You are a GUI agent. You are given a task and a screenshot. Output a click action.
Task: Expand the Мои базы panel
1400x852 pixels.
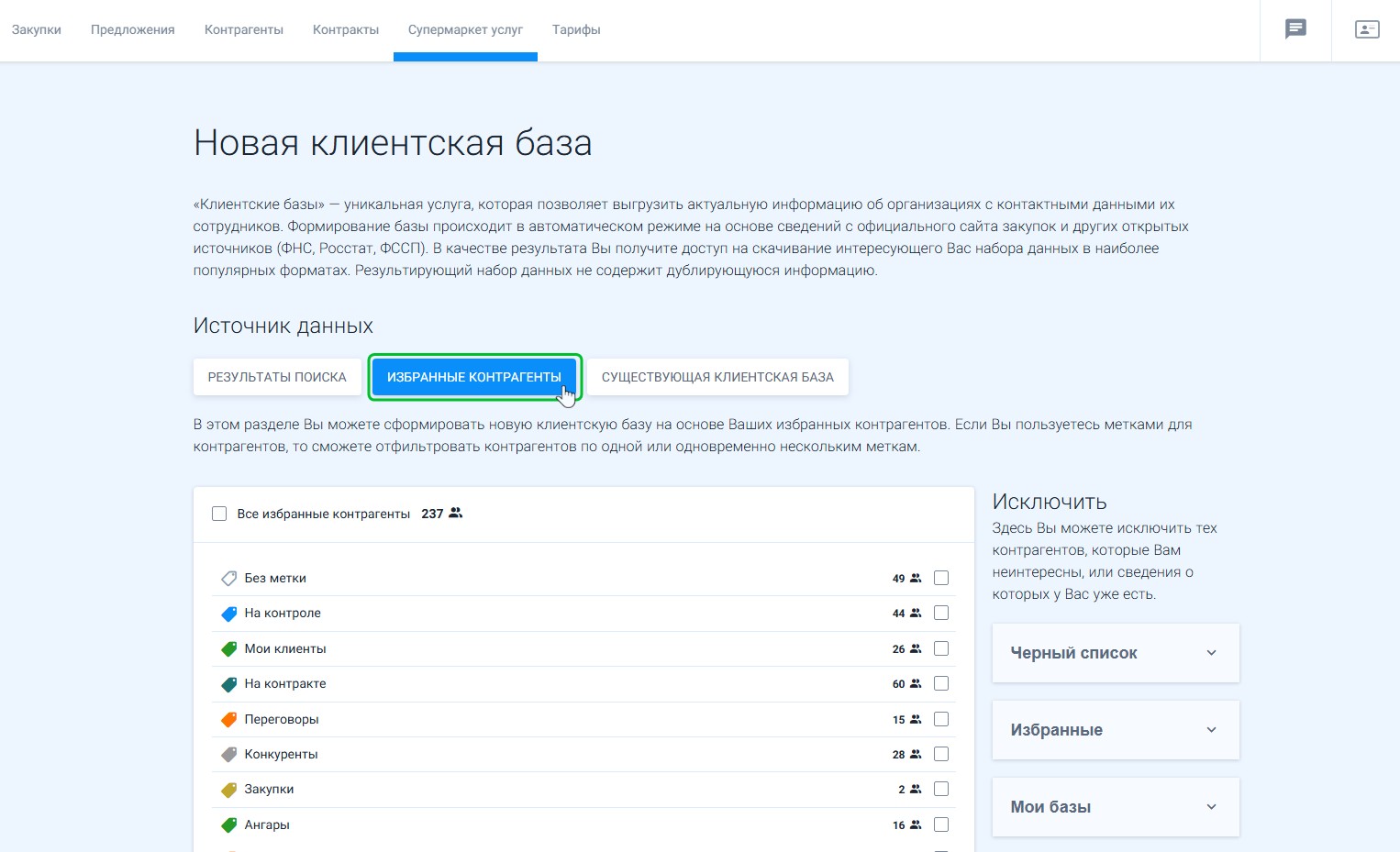click(1116, 807)
